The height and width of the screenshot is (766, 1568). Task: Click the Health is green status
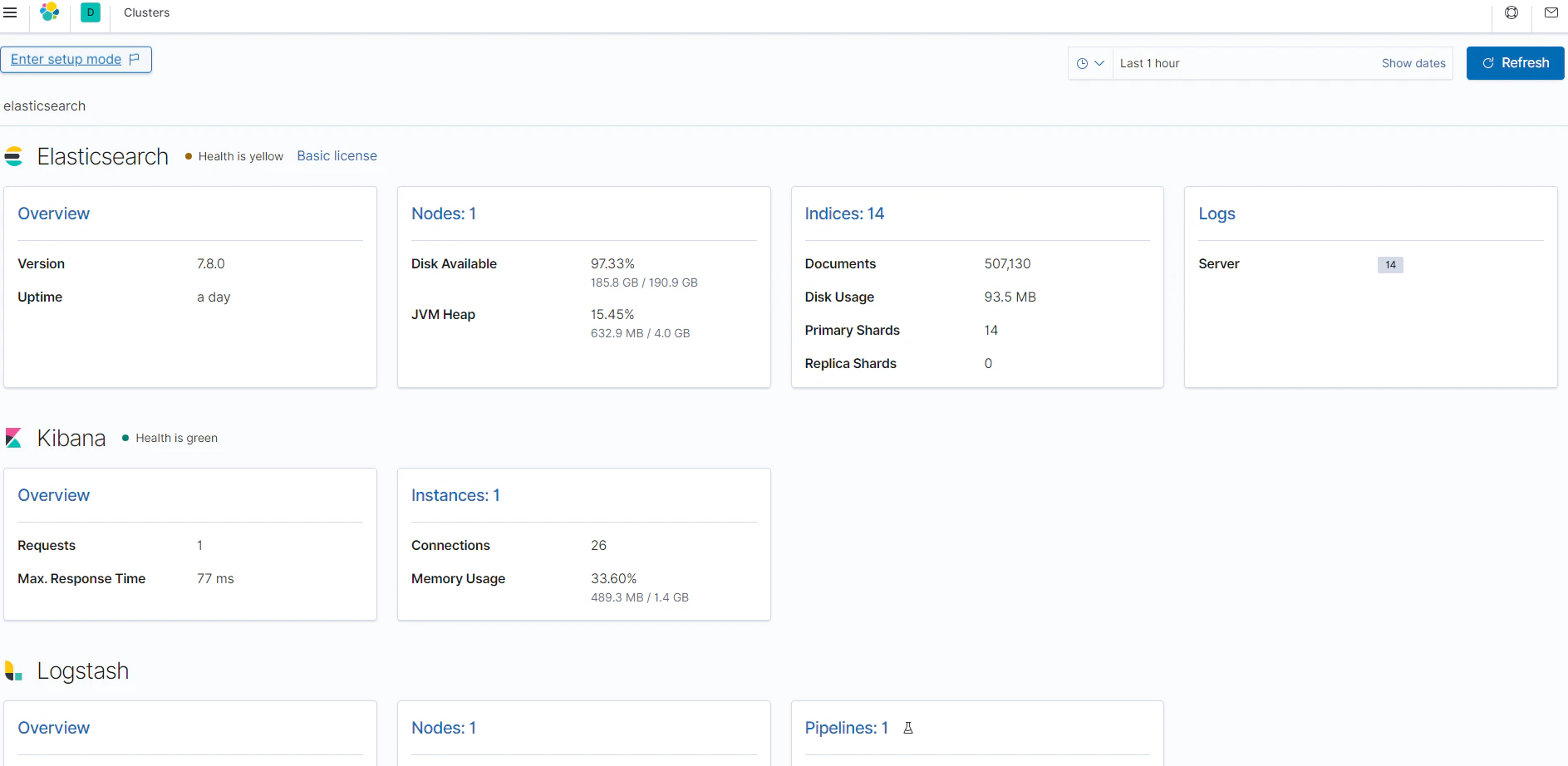tap(170, 438)
